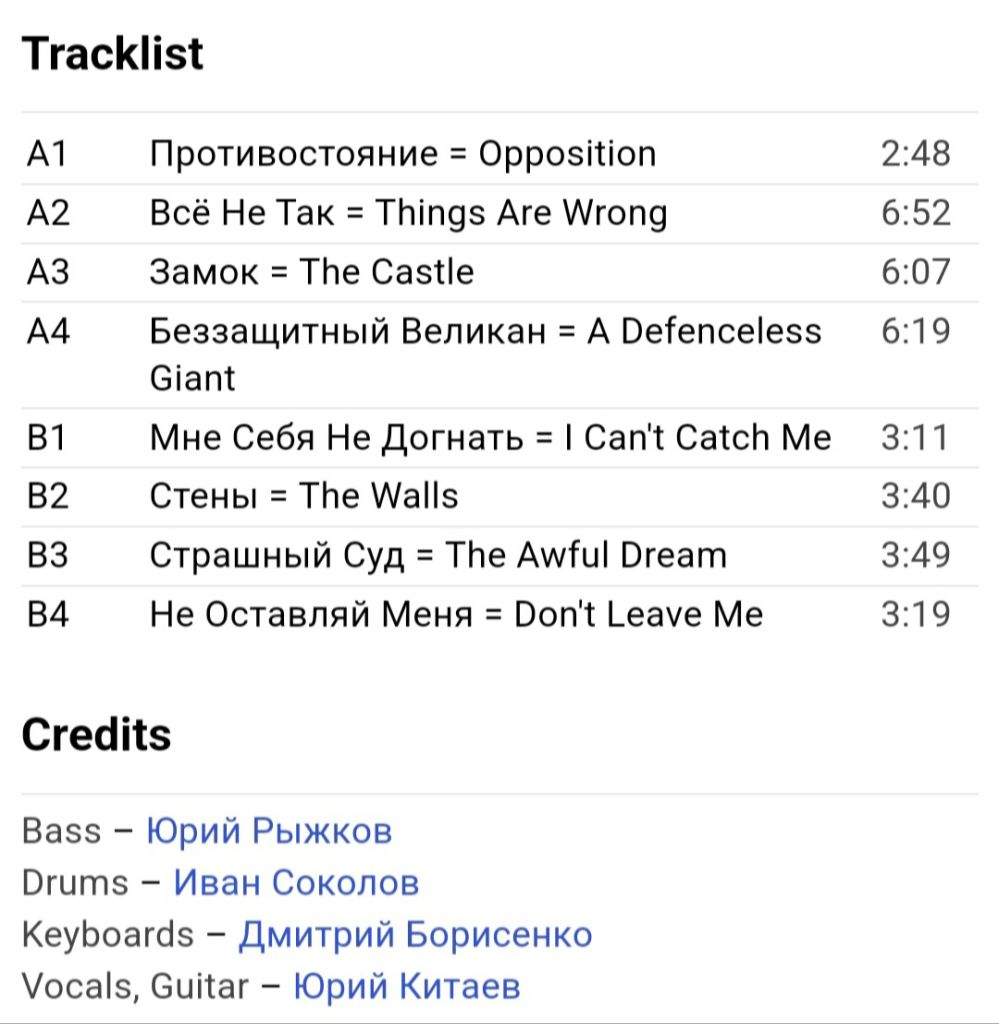Open the Юрий Китаев vocals credit link
This screenshot has height=1024, width=999.
(407, 986)
